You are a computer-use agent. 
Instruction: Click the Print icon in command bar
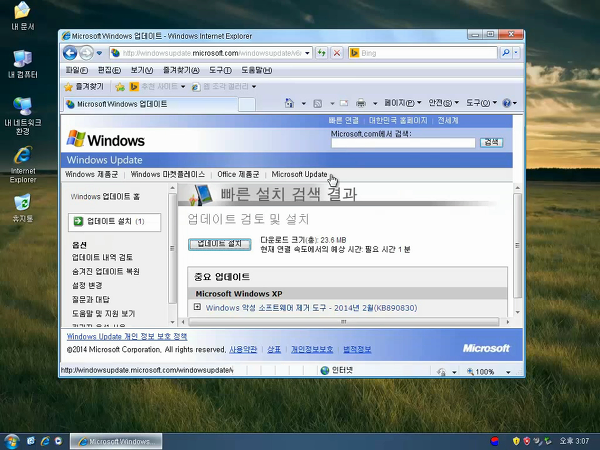(x=361, y=103)
